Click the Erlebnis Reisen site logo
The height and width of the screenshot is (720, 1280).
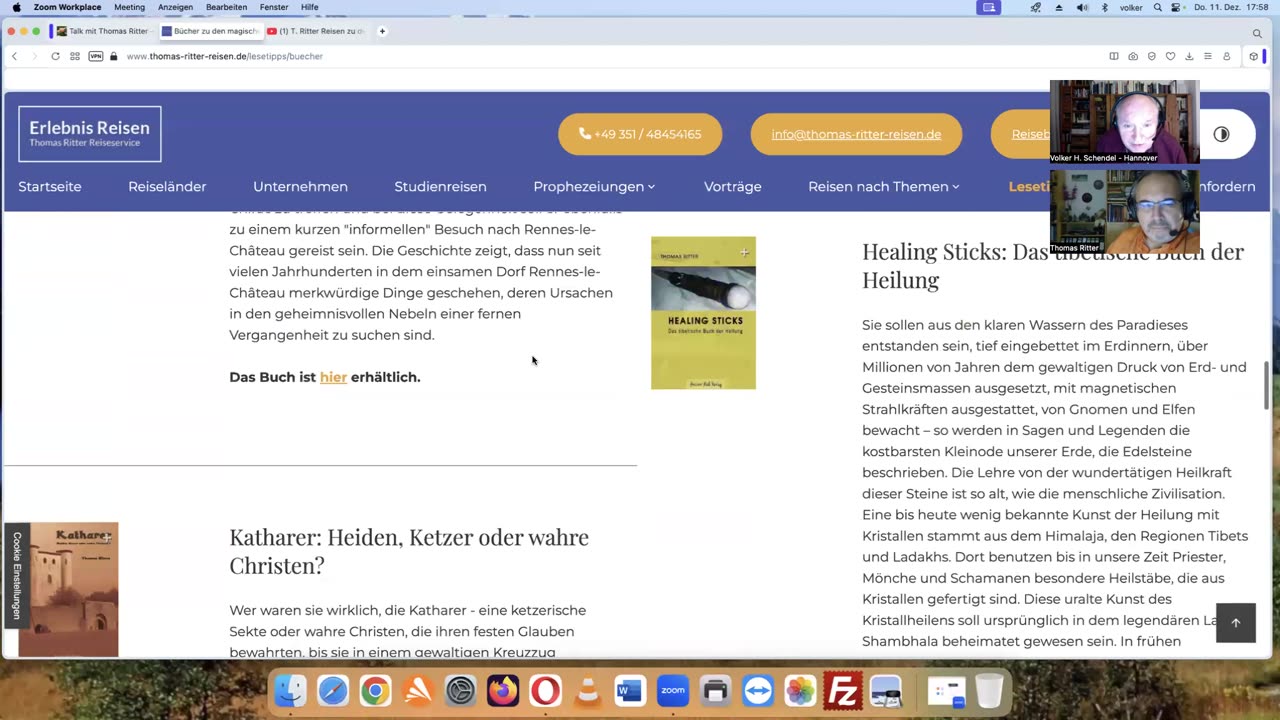(90, 134)
